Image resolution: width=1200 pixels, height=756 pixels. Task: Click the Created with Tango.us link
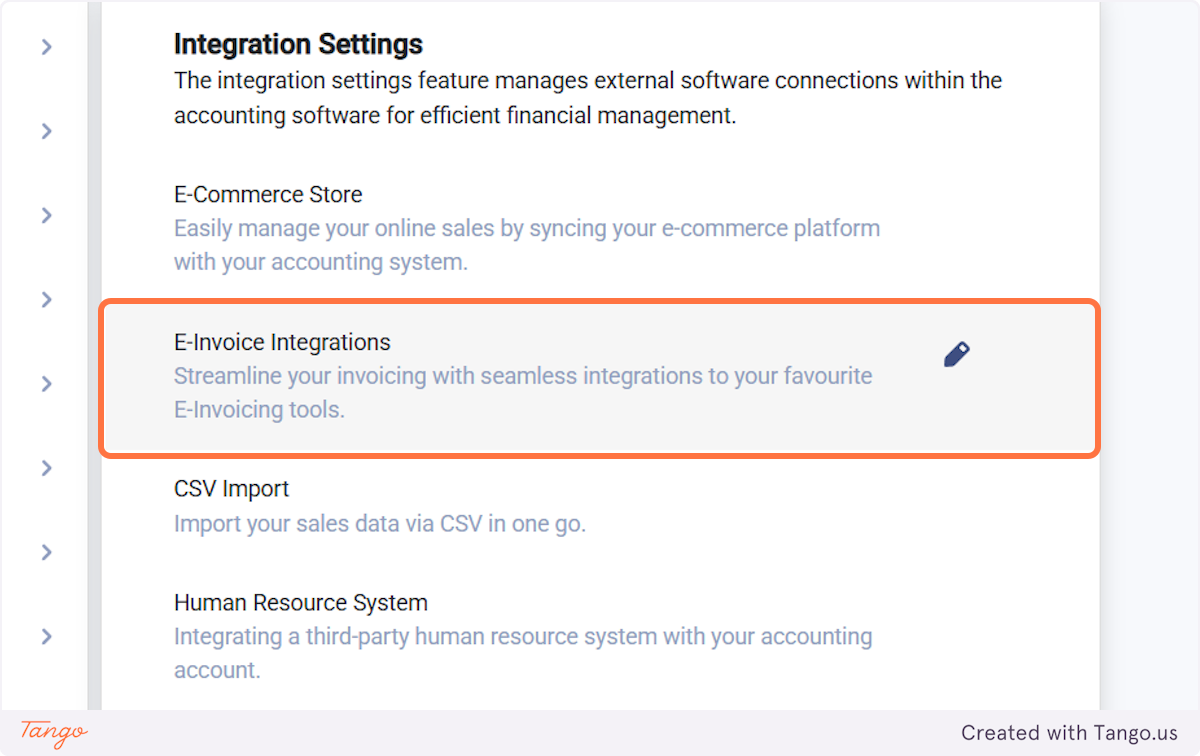coord(1069,733)
